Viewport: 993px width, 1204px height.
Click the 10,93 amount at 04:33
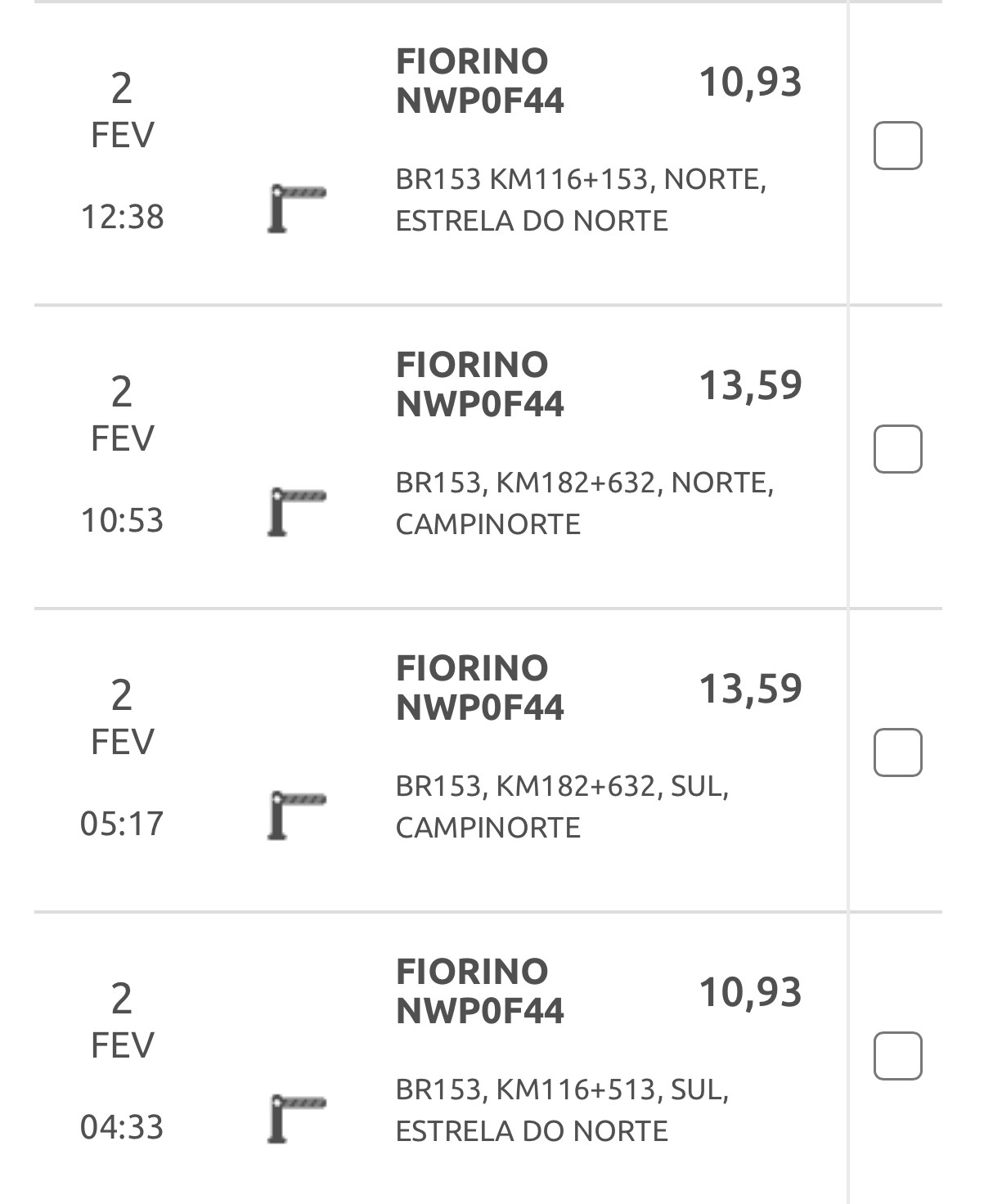(x=750, y=992)
